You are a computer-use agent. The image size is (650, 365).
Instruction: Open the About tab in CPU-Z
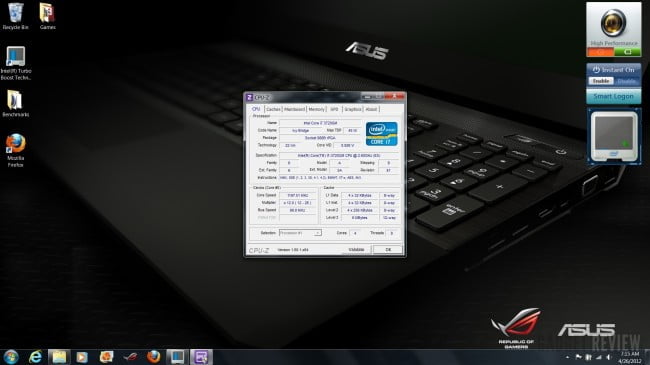(x=371, y=110)
